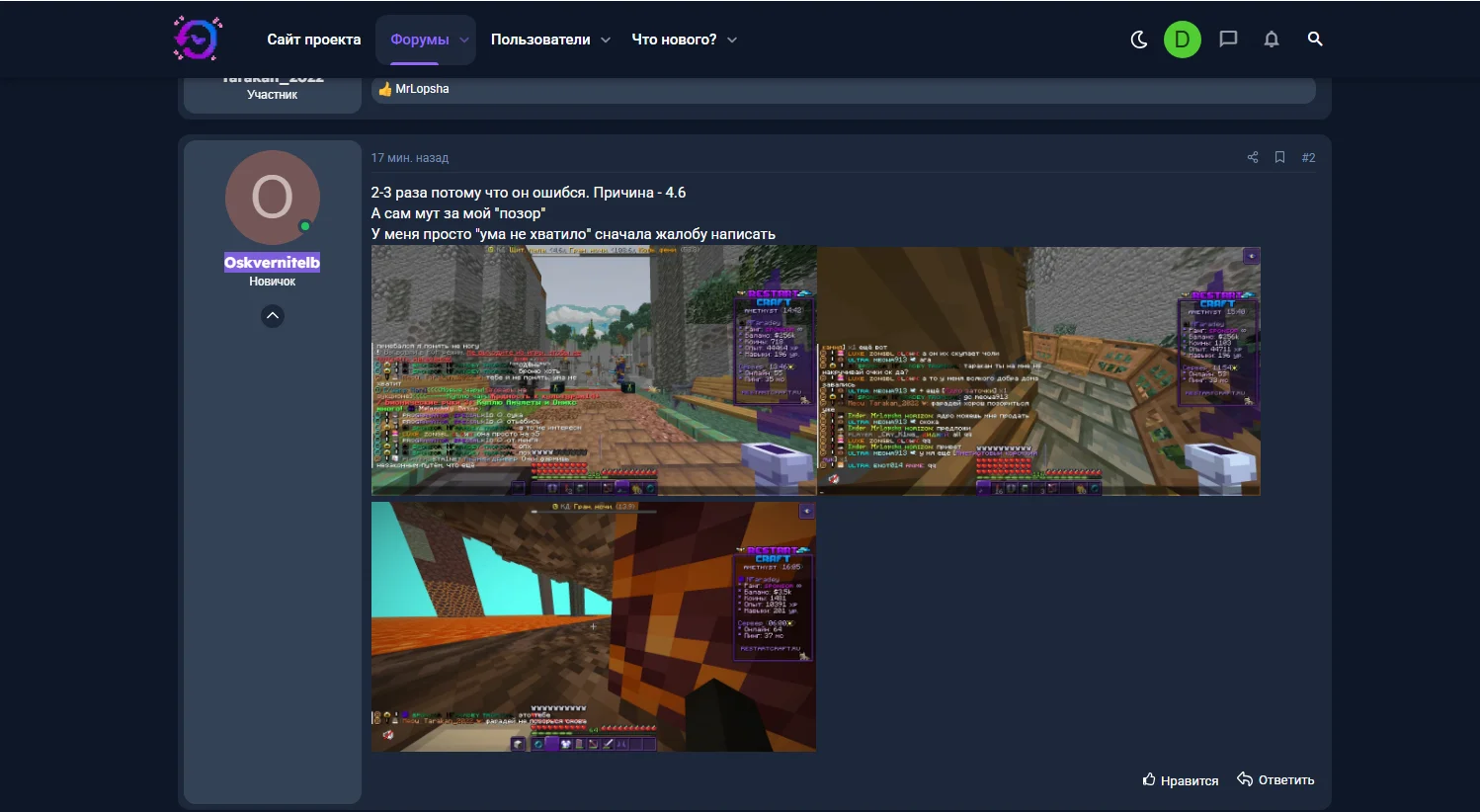Bookmark post #2
The width and height of the screenshot is (1480, 812).
tap(1279, 157)
